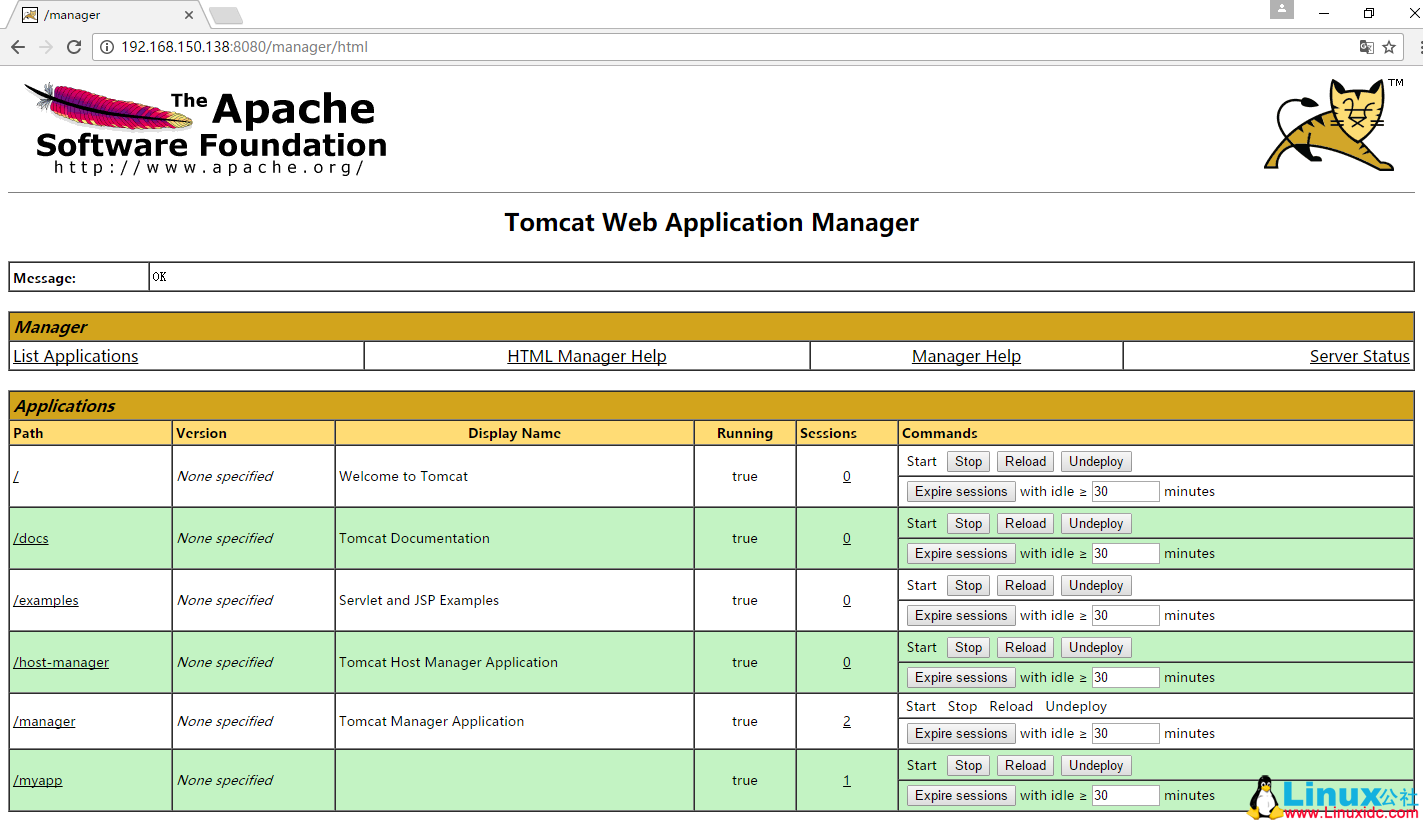Open a new browser tab

click(x=226, y=15)
